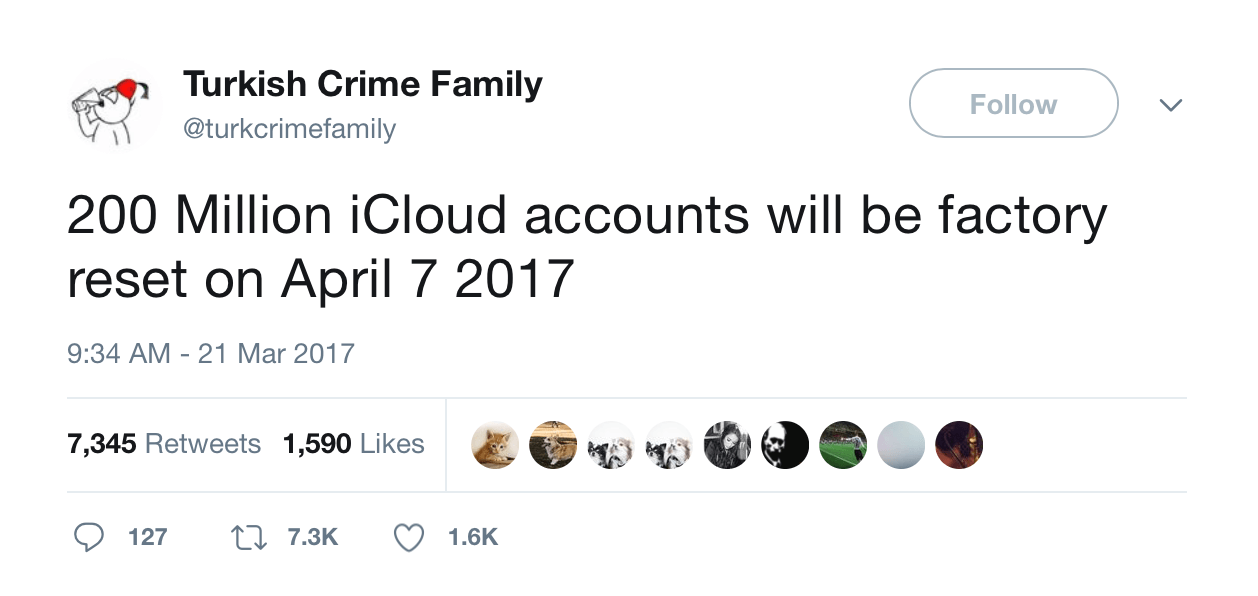
Task: Follow the @turkcrimefamily account
Action: coord(1013,103)
